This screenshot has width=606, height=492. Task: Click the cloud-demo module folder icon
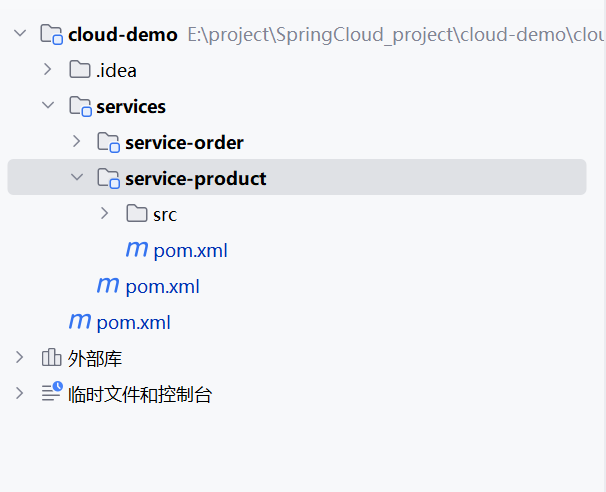click(52, 35)
